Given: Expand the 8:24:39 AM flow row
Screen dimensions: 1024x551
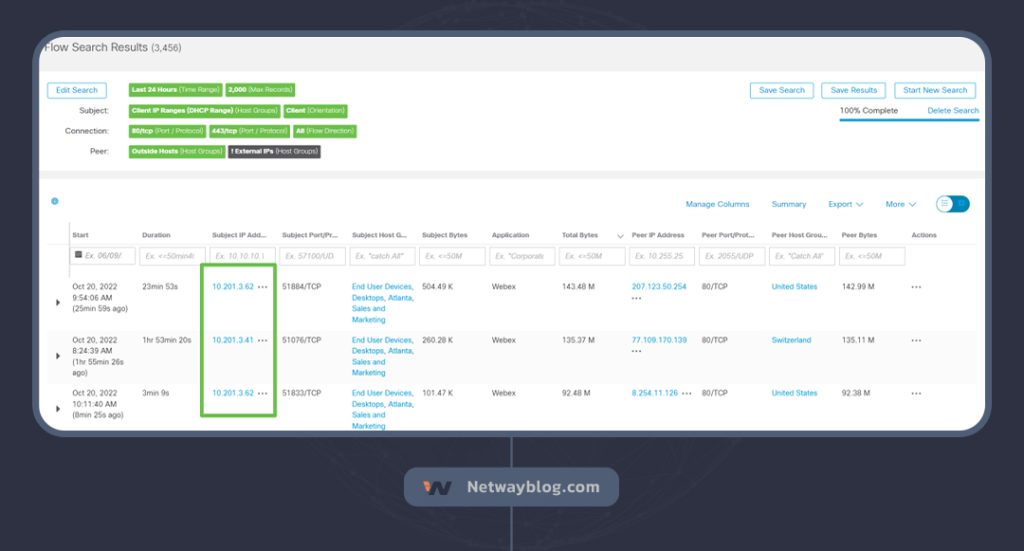Looking at the screenshot, I should (x=57, y=355).
